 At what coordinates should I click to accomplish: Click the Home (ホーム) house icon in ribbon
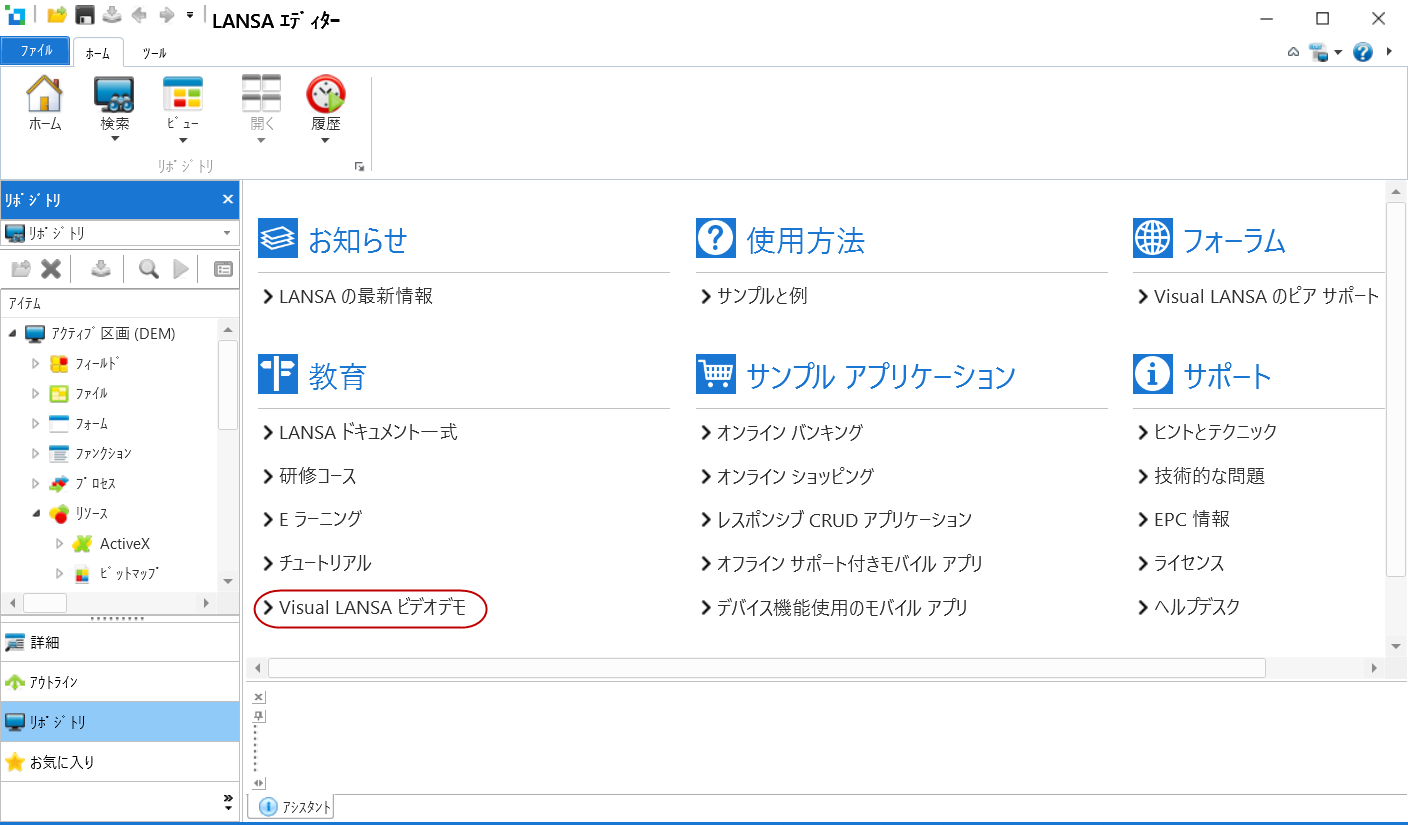pos(44,94)
